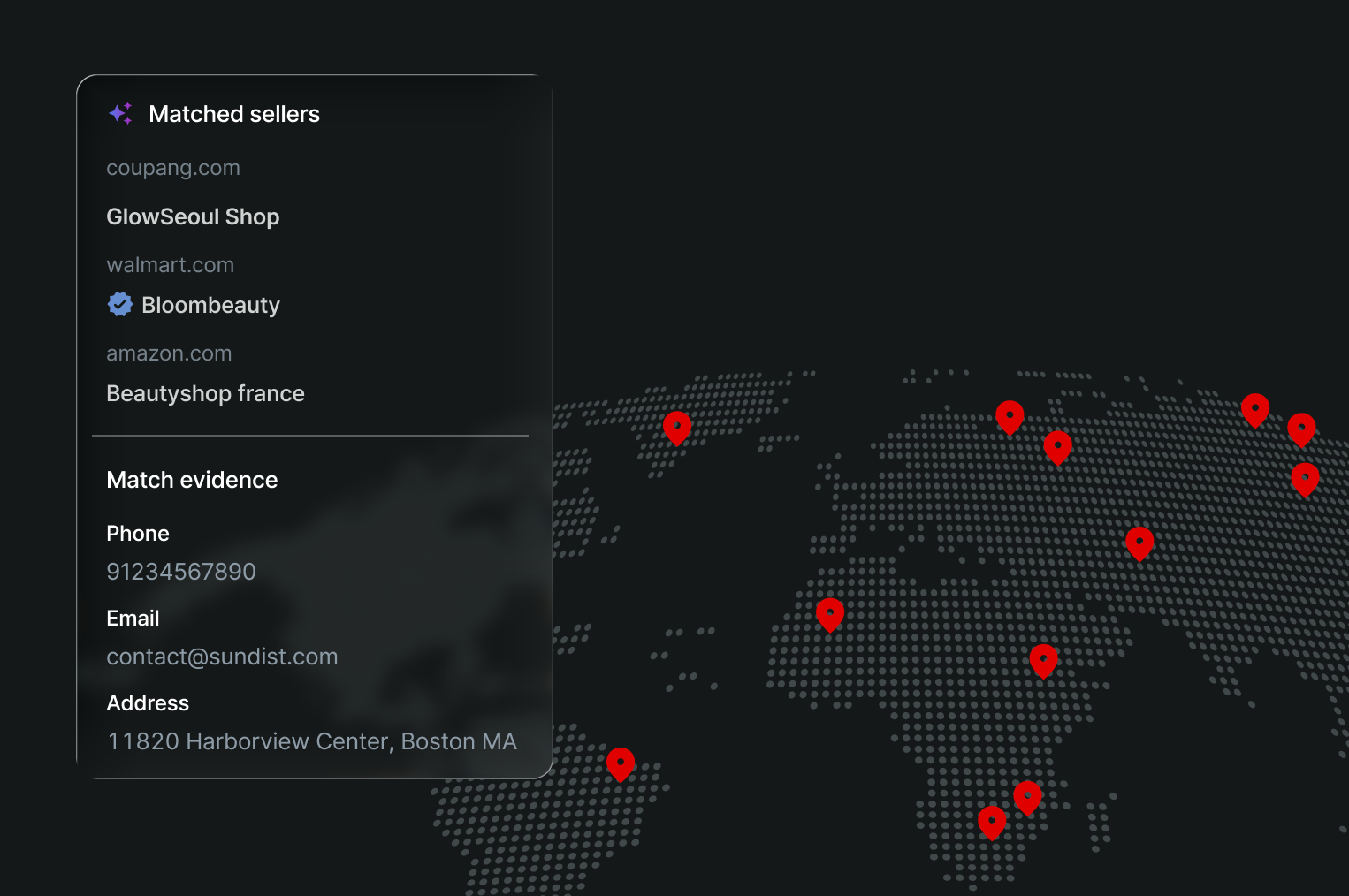This screenshot has height=896, width=1349.
Task: Open the amazon.com marketplace link
Action: [169, 353]
